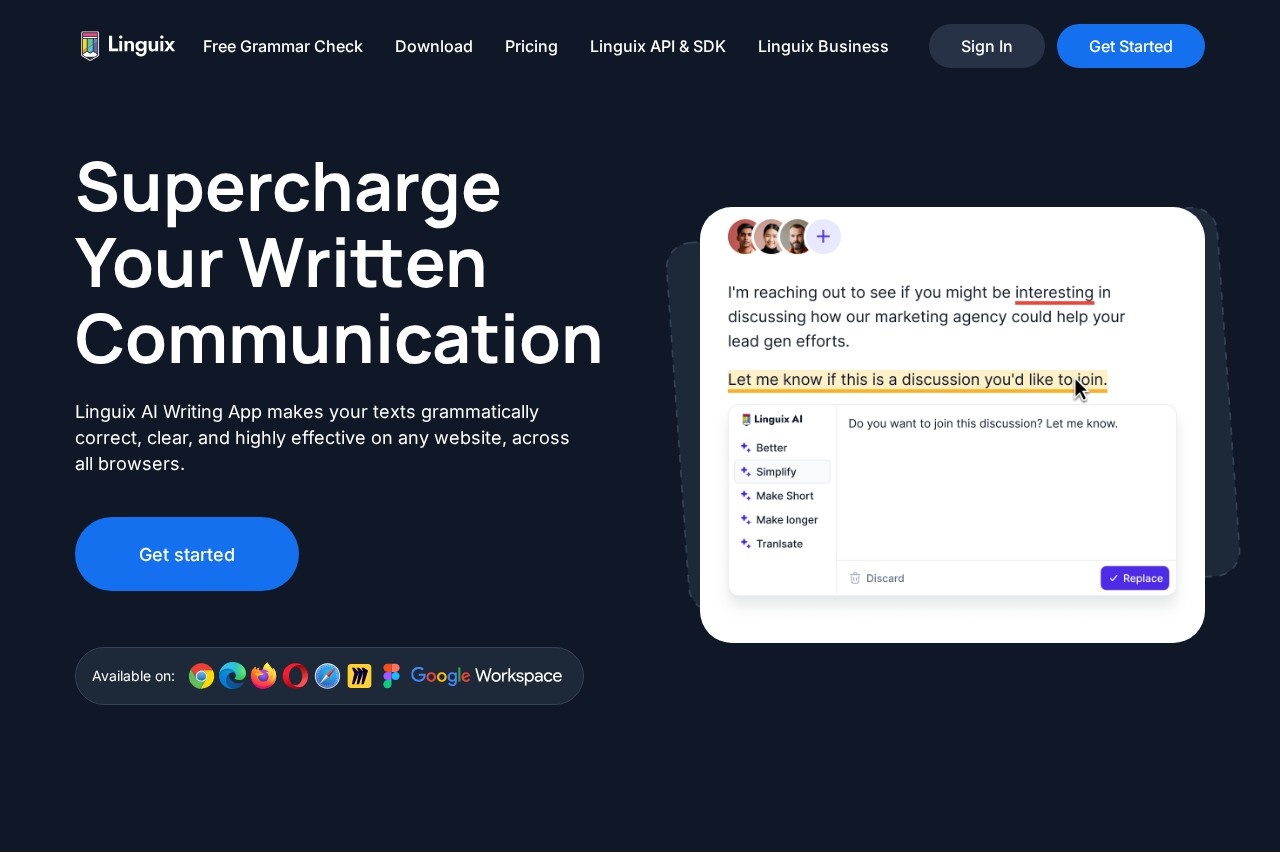Image resolution: width=1280 pixels, height=853 pixels.
Task: Open the Linguix Business page
Action: pos(823,46)
